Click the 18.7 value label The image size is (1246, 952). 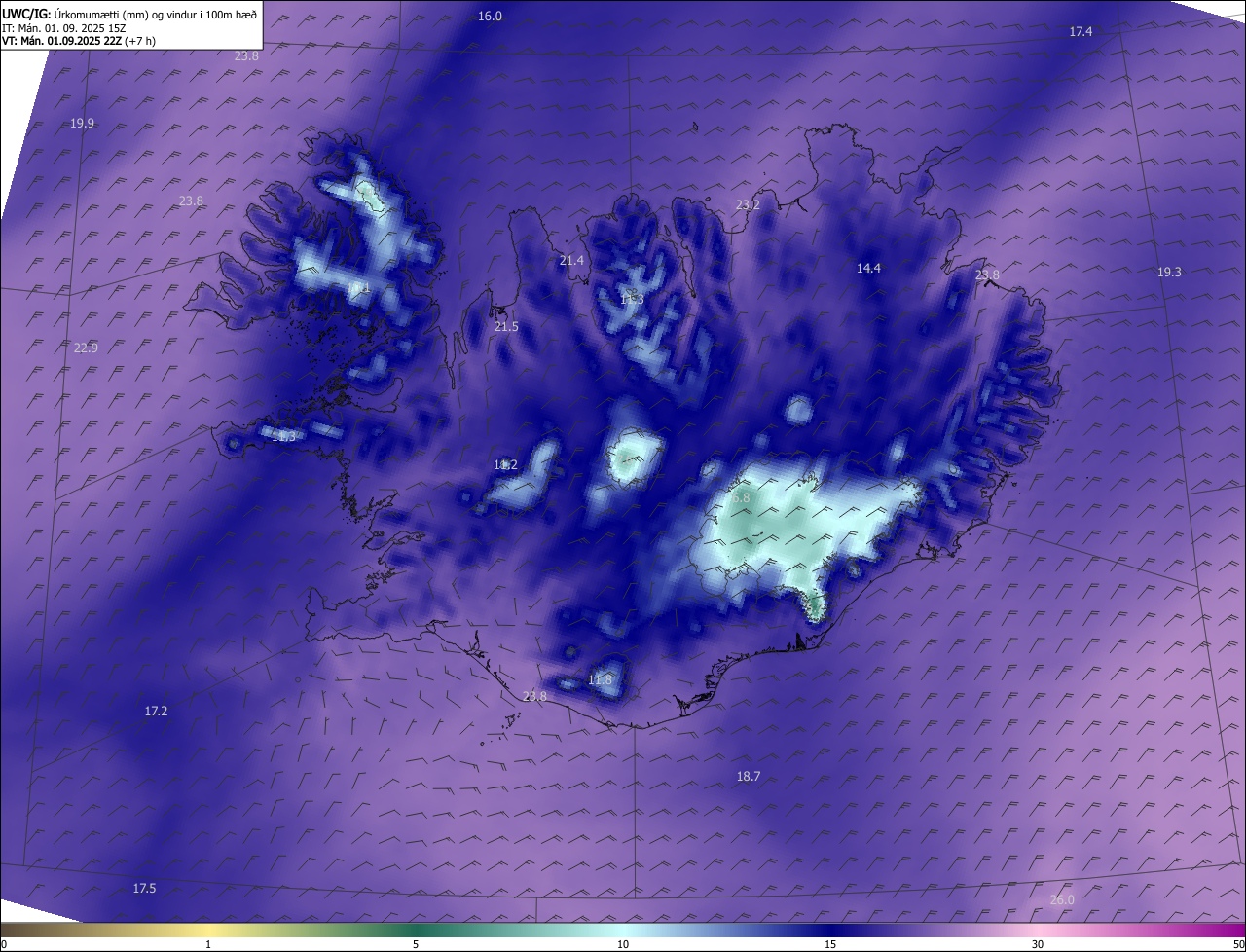click(748, 777)
